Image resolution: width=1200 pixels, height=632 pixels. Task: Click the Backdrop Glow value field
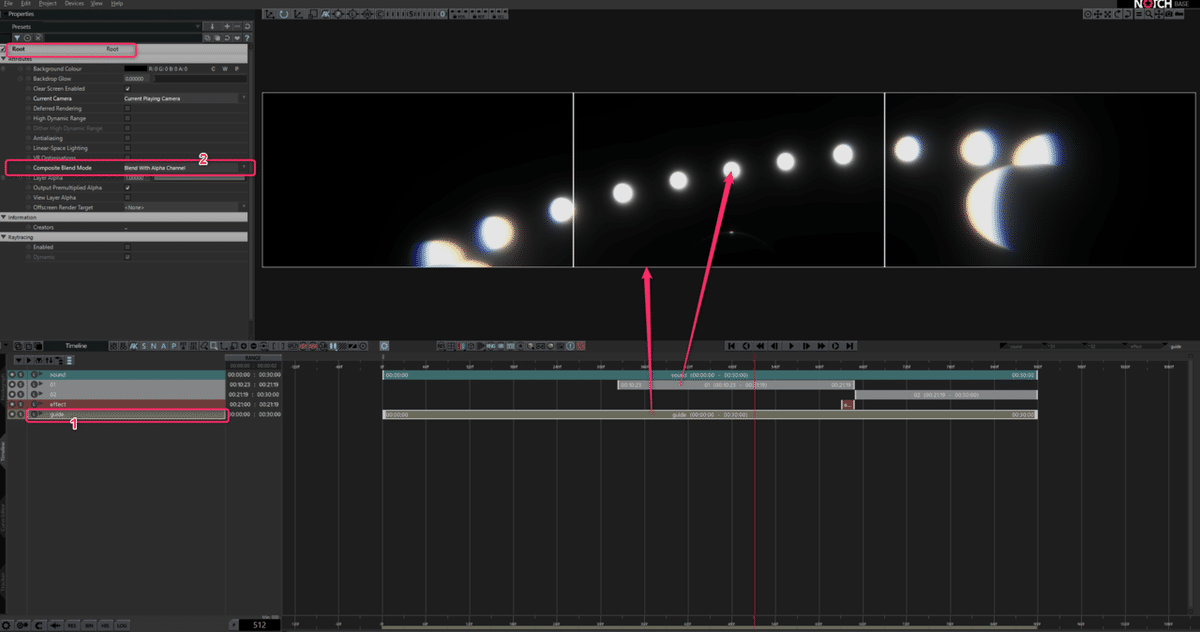coord(135,78)
